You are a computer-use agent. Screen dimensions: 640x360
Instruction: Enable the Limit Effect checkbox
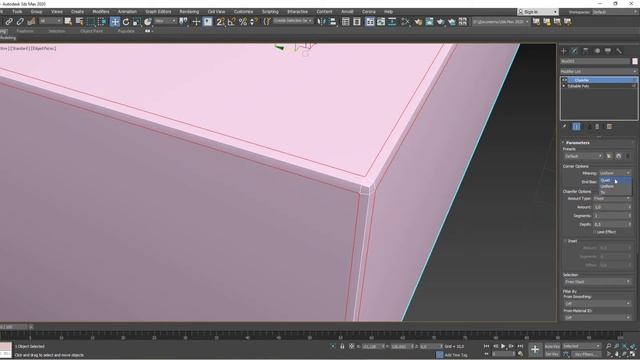coord(595,232)
